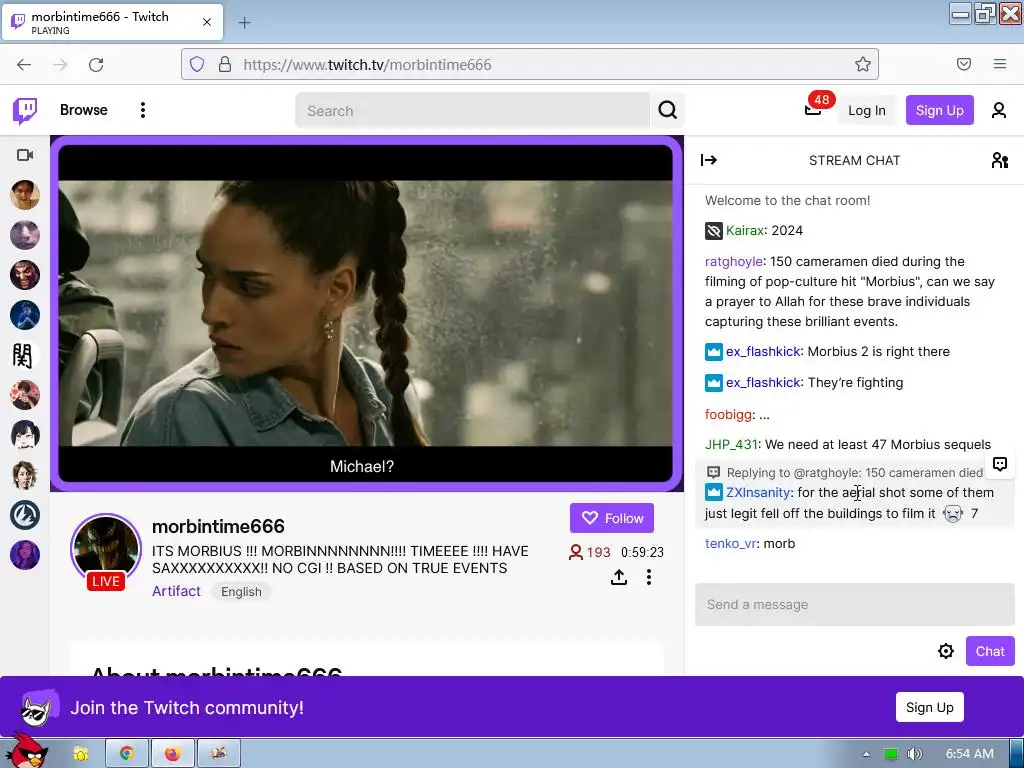Open Firefox hamburger application menu
Screen dimensions: 1024x768
tap(999, 64)
